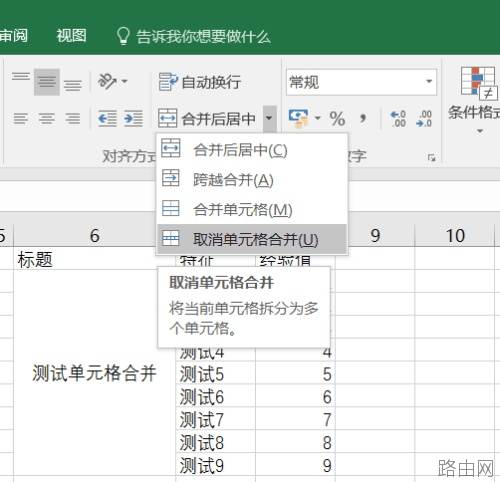
Task: Click cell containing 测试7
Action: tap(215, 419)
